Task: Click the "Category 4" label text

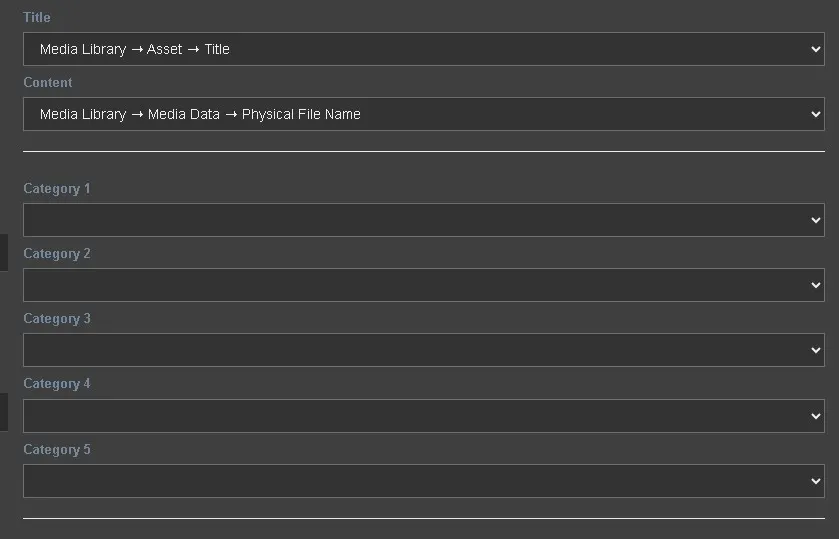Action: point(57,383)
